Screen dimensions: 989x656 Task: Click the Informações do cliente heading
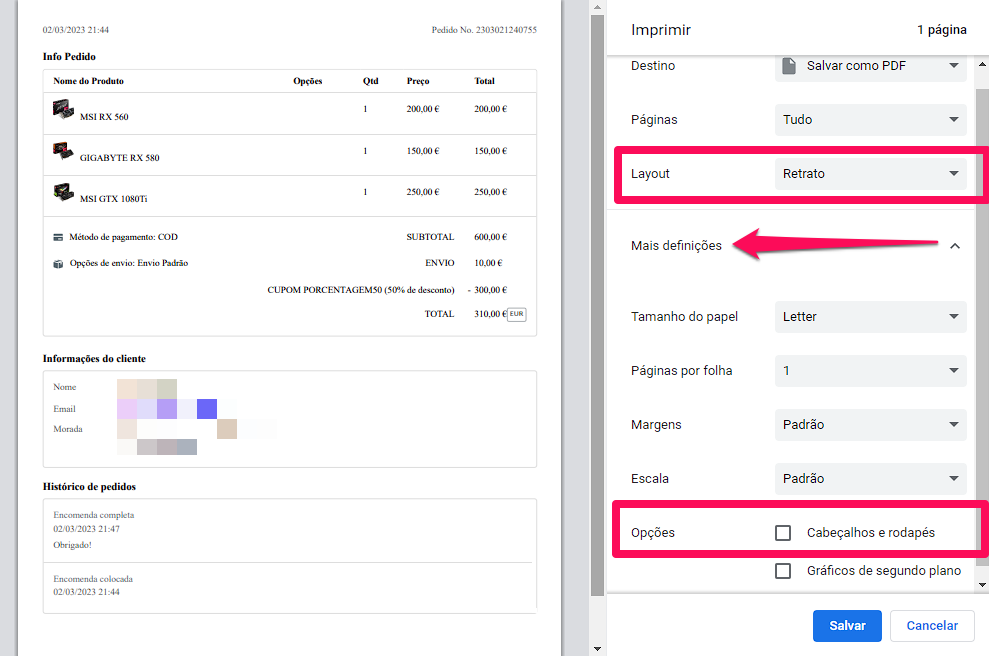click(94, 359)
